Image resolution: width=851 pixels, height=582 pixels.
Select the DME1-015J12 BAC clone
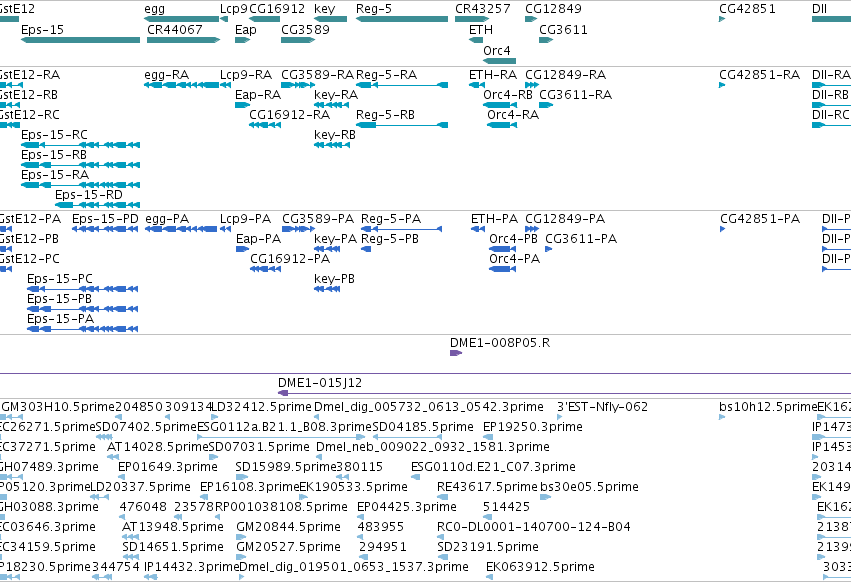[x=564, y=393]
